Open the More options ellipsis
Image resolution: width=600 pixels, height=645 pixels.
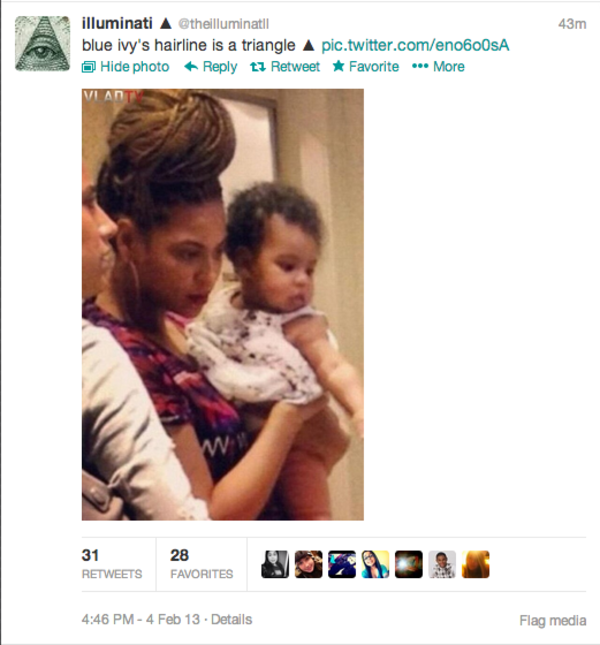(438, 66)
